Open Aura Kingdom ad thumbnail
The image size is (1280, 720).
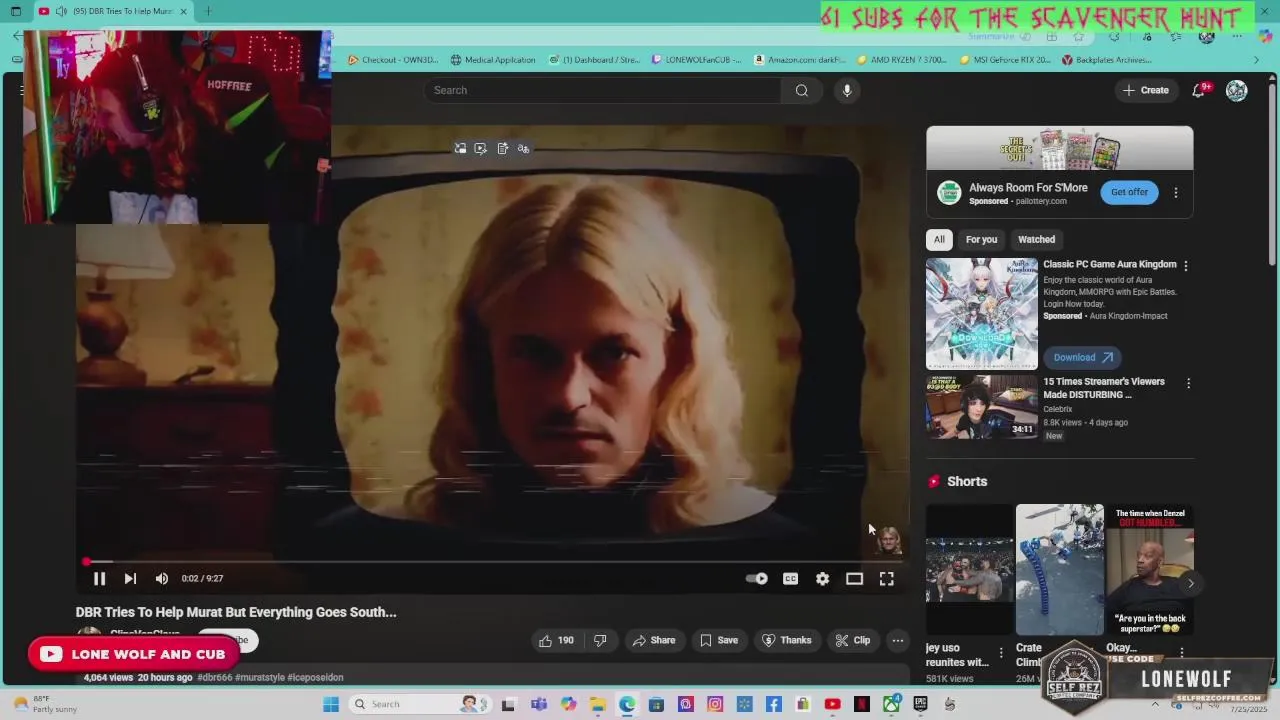click(982, 314)
